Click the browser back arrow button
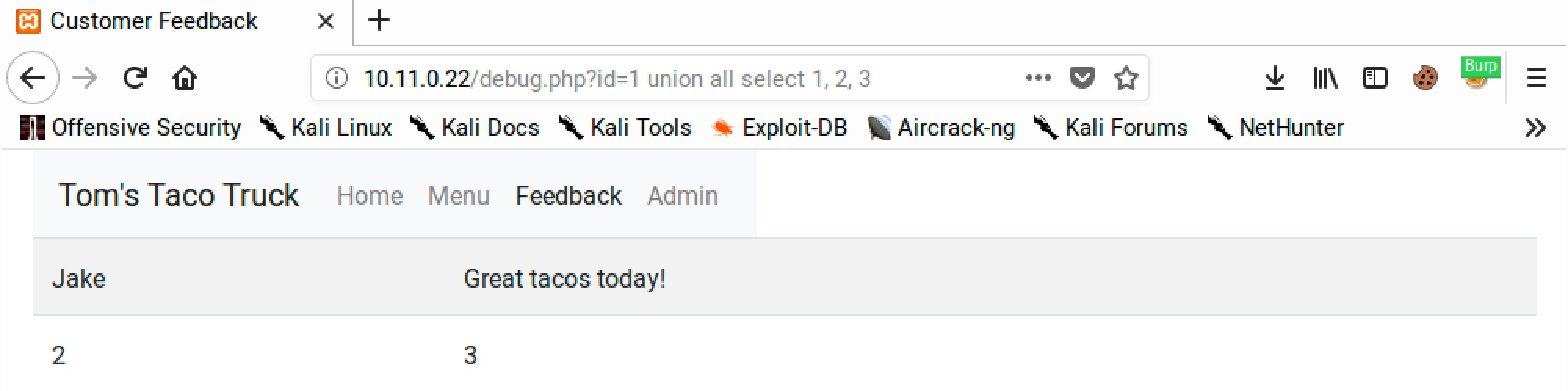Image resolution: width=1568 pixels, height=391 pixels. point(33,78)
